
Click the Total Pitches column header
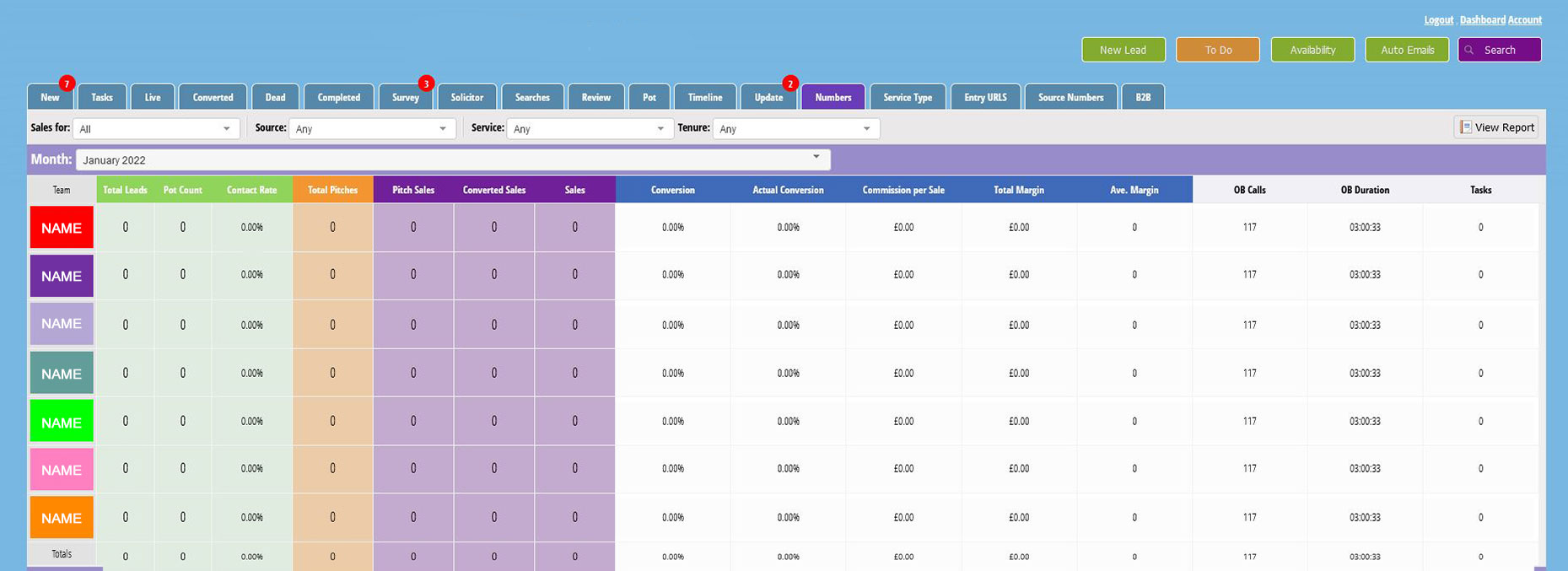(332, 190)
